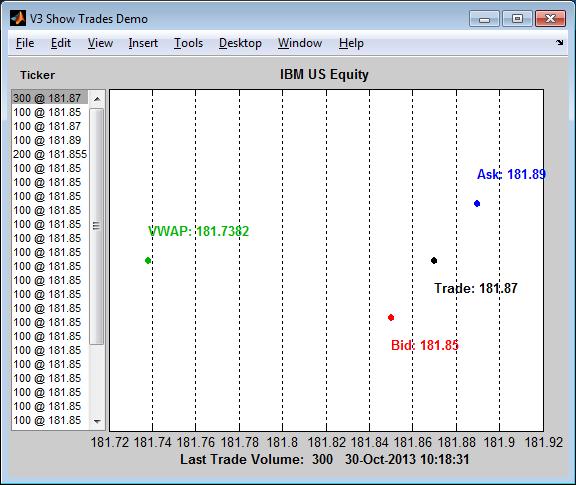Viewport: 576px width, 485px height.
Task: Click the red Bid data point
Action: (391, 317)
